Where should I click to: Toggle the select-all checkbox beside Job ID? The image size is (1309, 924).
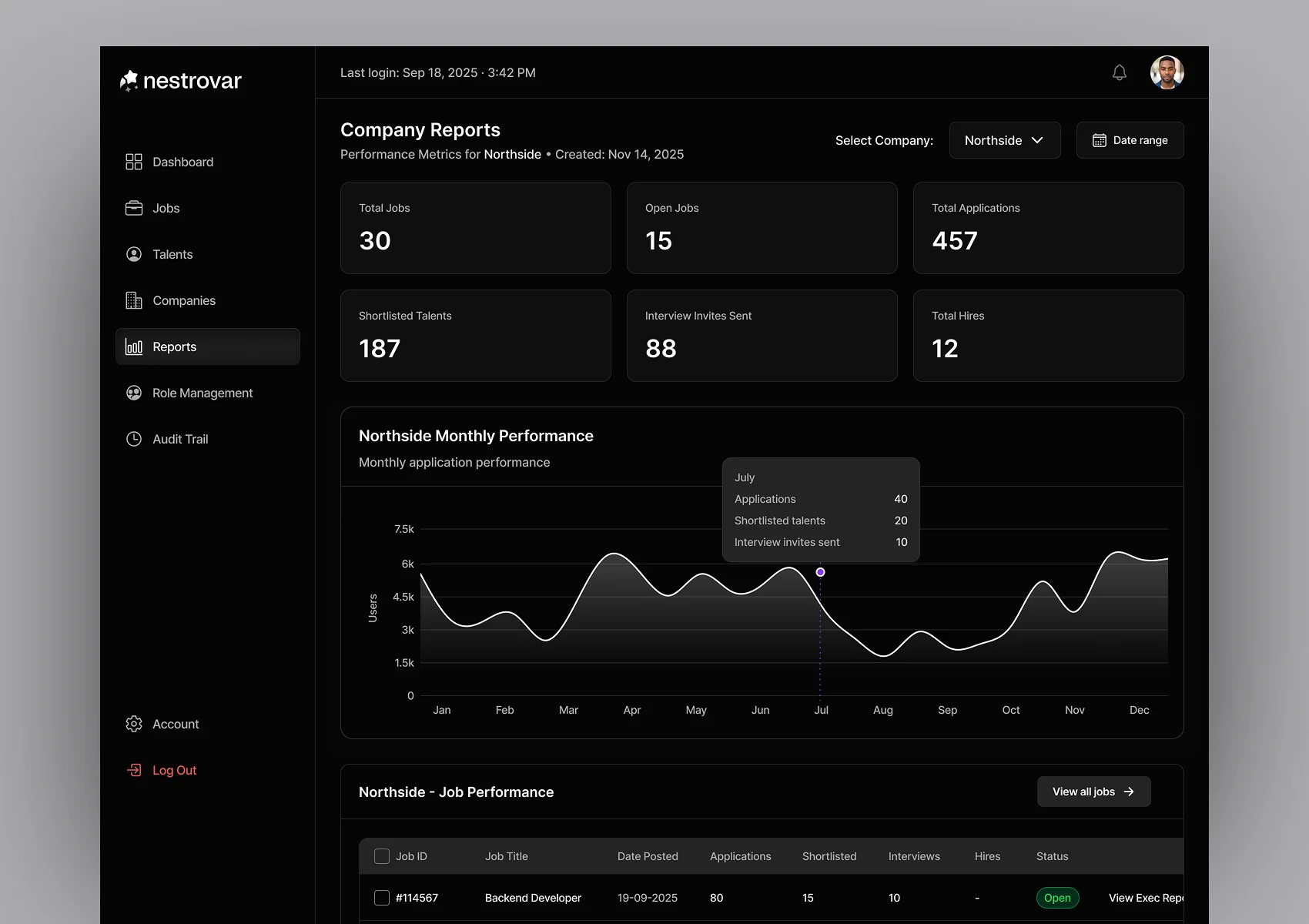(x=382, y=856)
